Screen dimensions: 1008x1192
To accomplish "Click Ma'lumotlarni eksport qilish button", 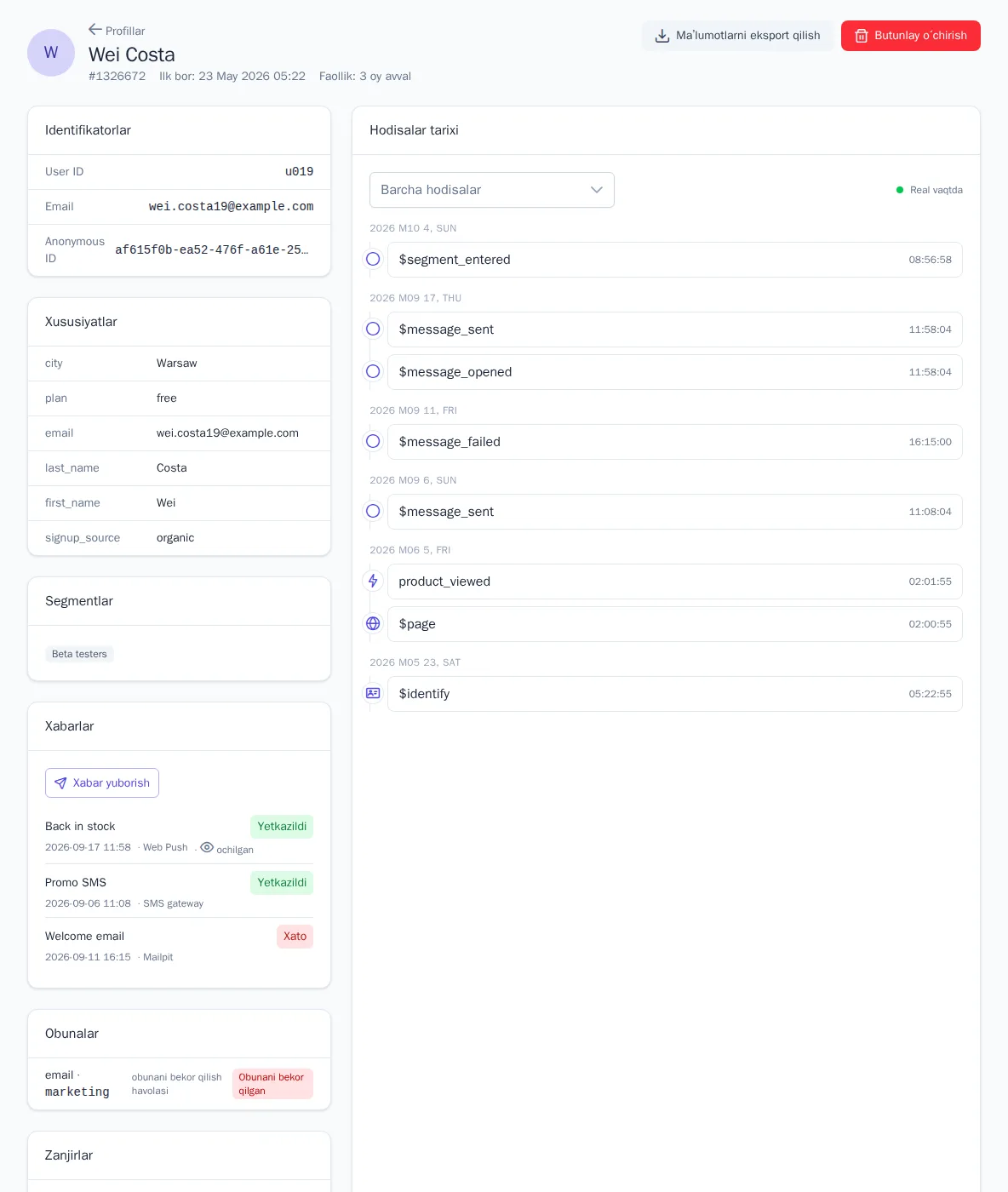I will [x=737, y=36].
